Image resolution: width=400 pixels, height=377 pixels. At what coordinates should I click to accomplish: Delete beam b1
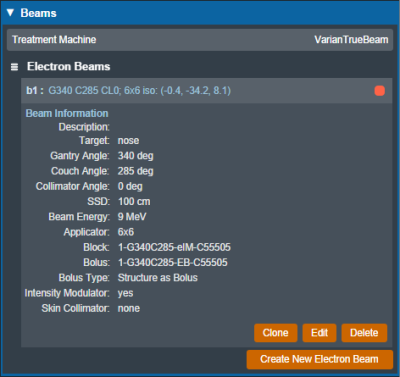[x=364, y=333]
